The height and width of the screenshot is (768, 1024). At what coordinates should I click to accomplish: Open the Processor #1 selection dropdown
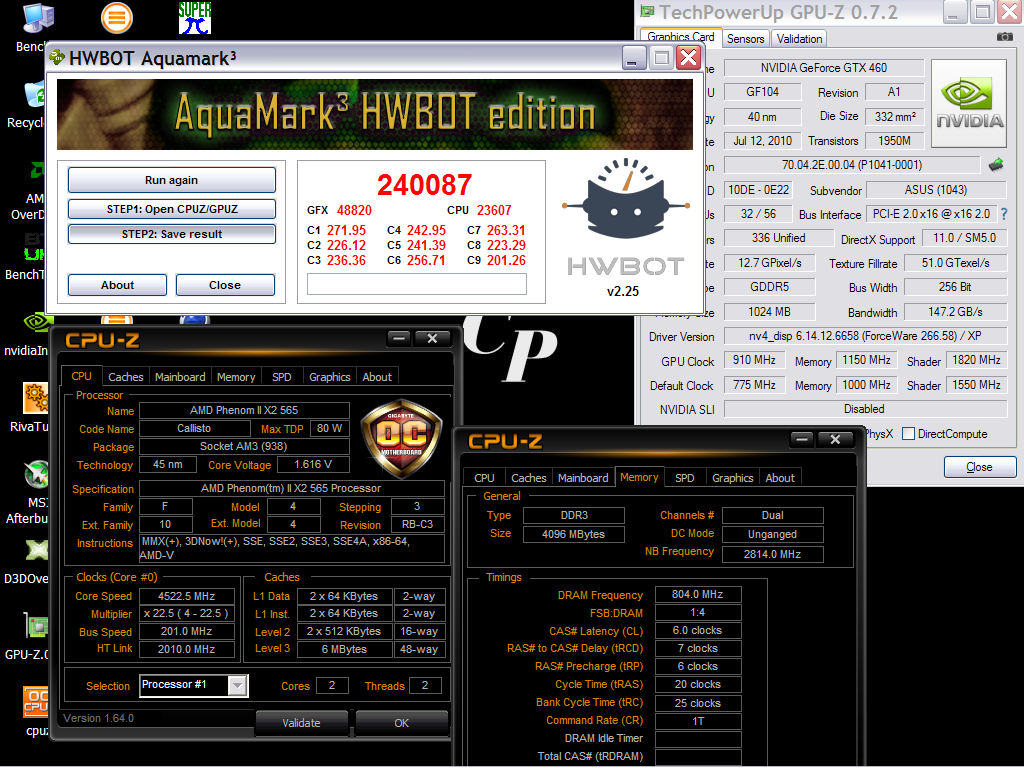(237, 685)
